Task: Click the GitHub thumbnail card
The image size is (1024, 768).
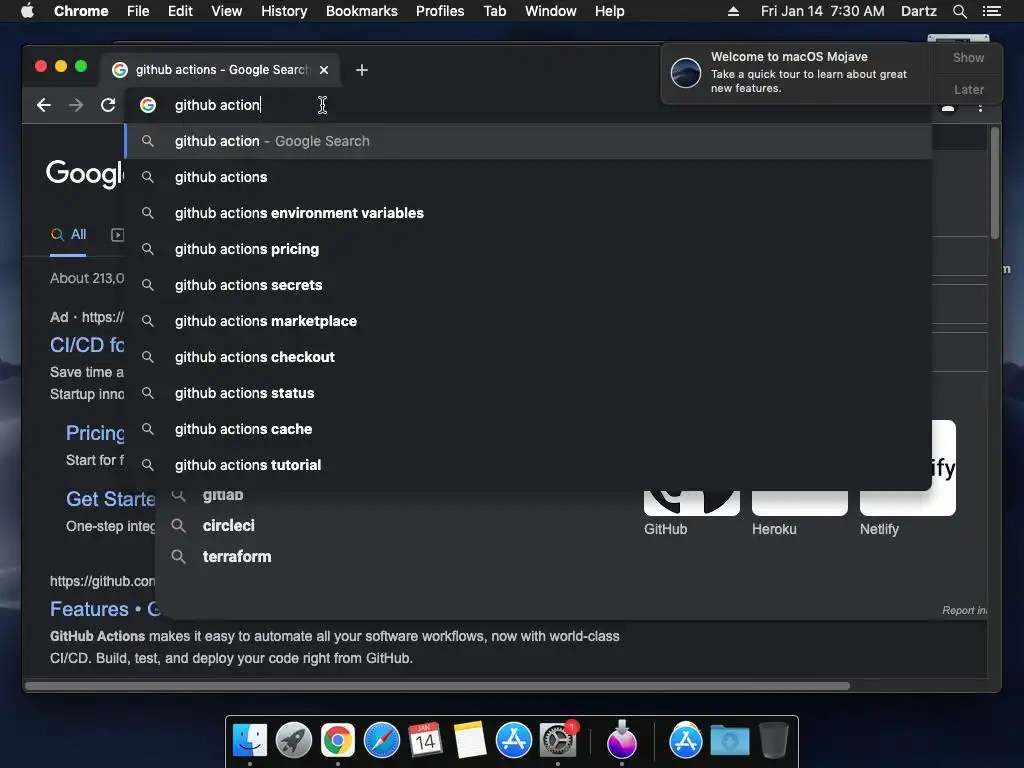Action: tap(692, 503)
